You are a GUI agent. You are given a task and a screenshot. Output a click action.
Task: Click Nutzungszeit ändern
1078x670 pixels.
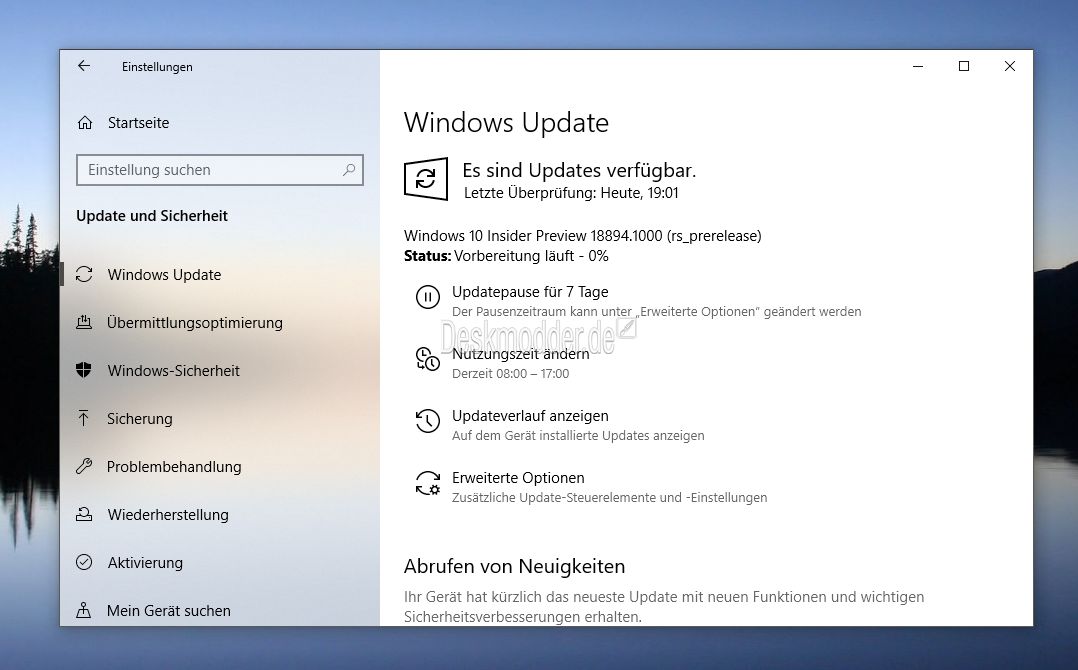click(520, 354)
